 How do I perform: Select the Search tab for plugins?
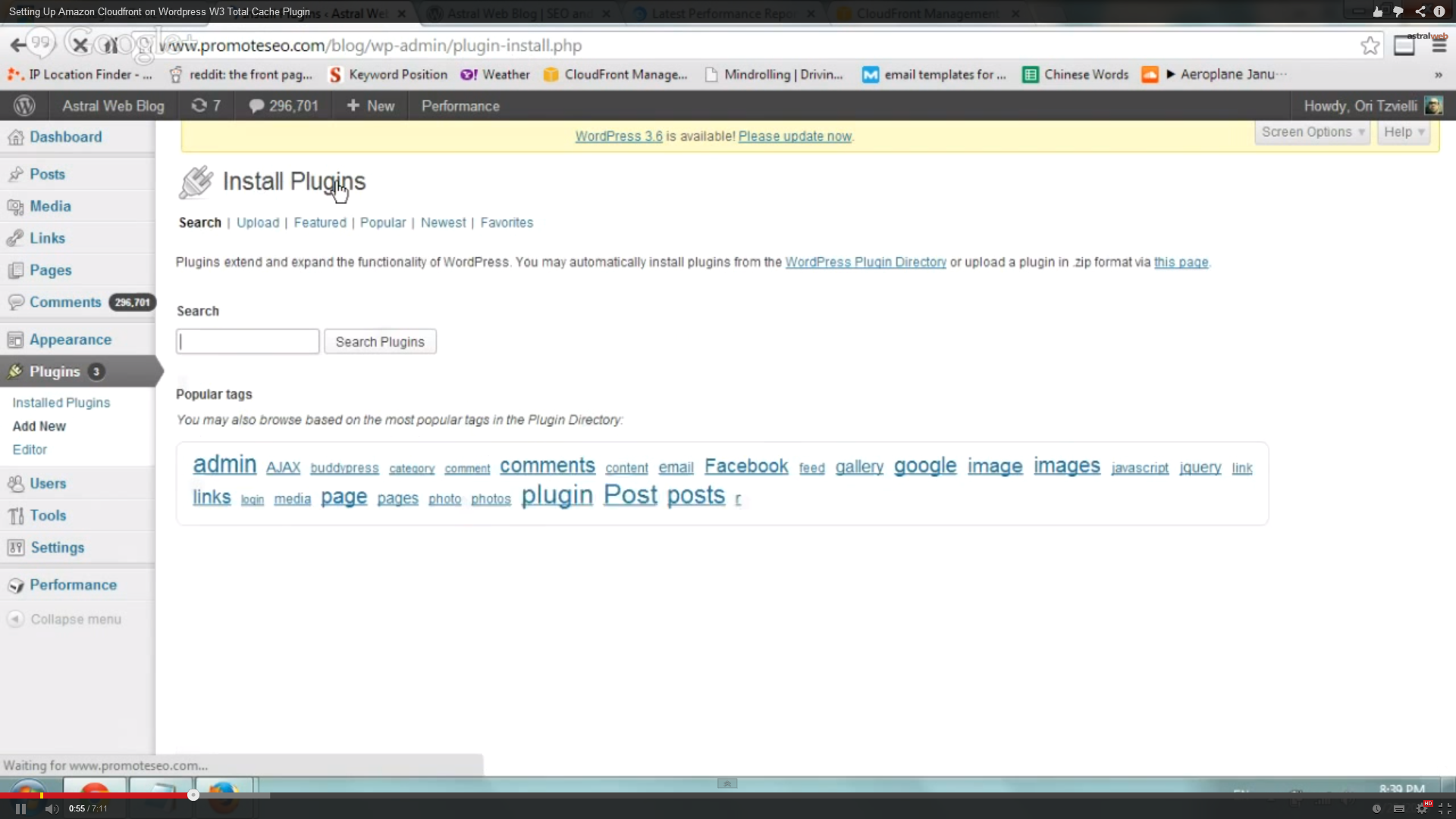pyautogui.click(x=199, y=222)
